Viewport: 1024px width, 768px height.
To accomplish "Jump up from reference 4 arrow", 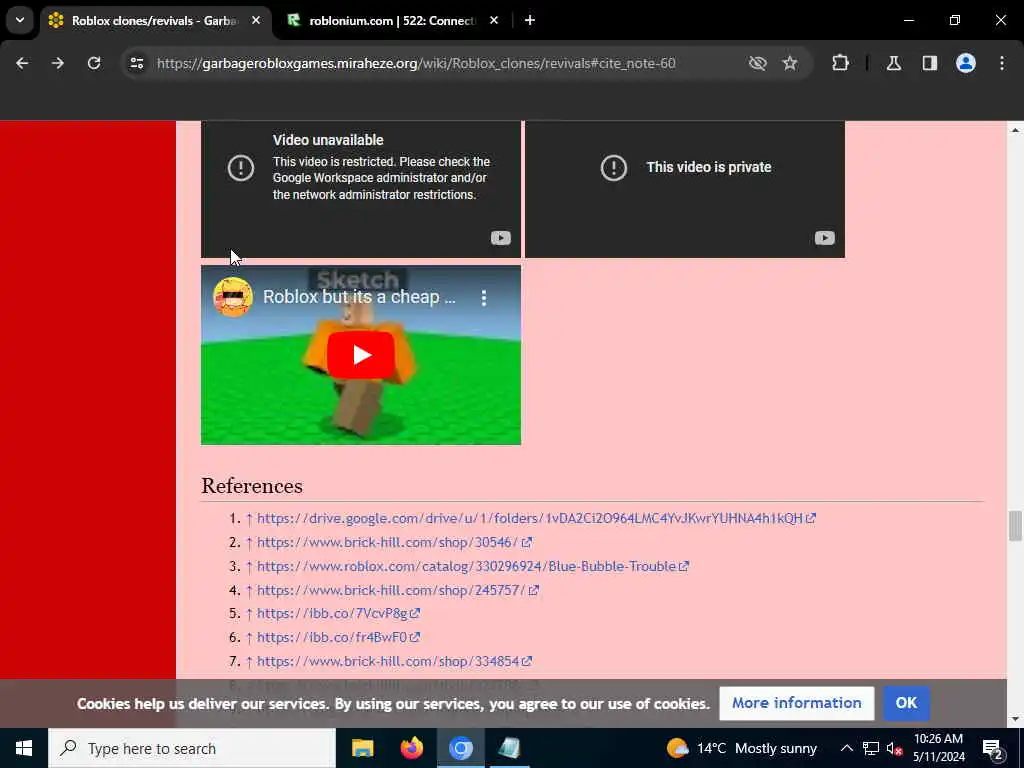I will pyautogui.click(x=249, y=590).
